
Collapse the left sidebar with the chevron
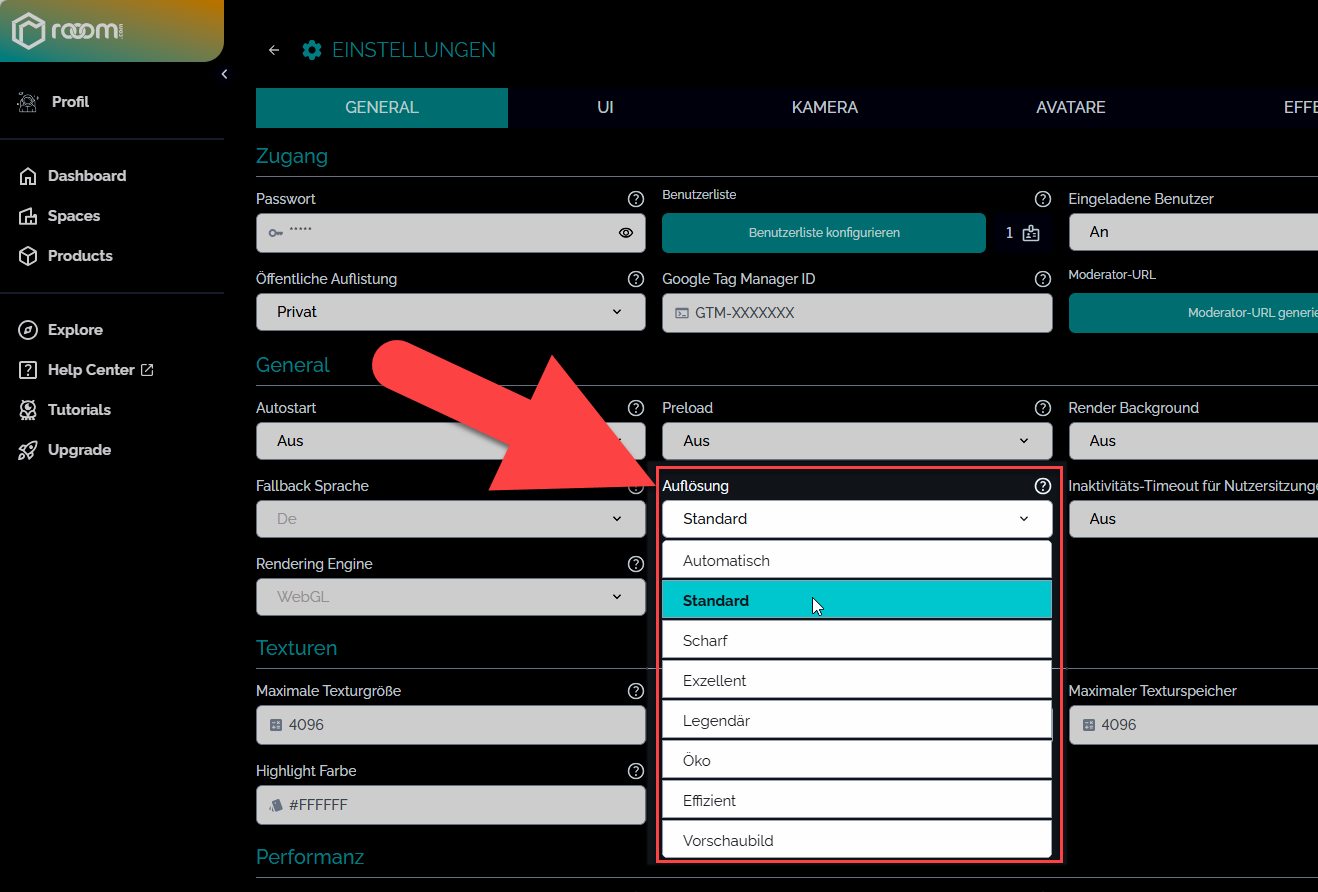[224, 74]
